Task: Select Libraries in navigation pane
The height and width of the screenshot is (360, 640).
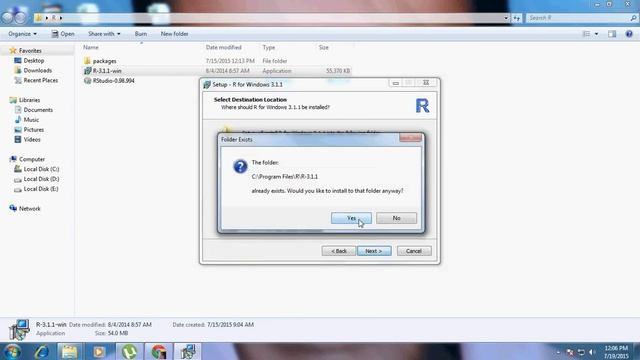Action: (29, 100)
